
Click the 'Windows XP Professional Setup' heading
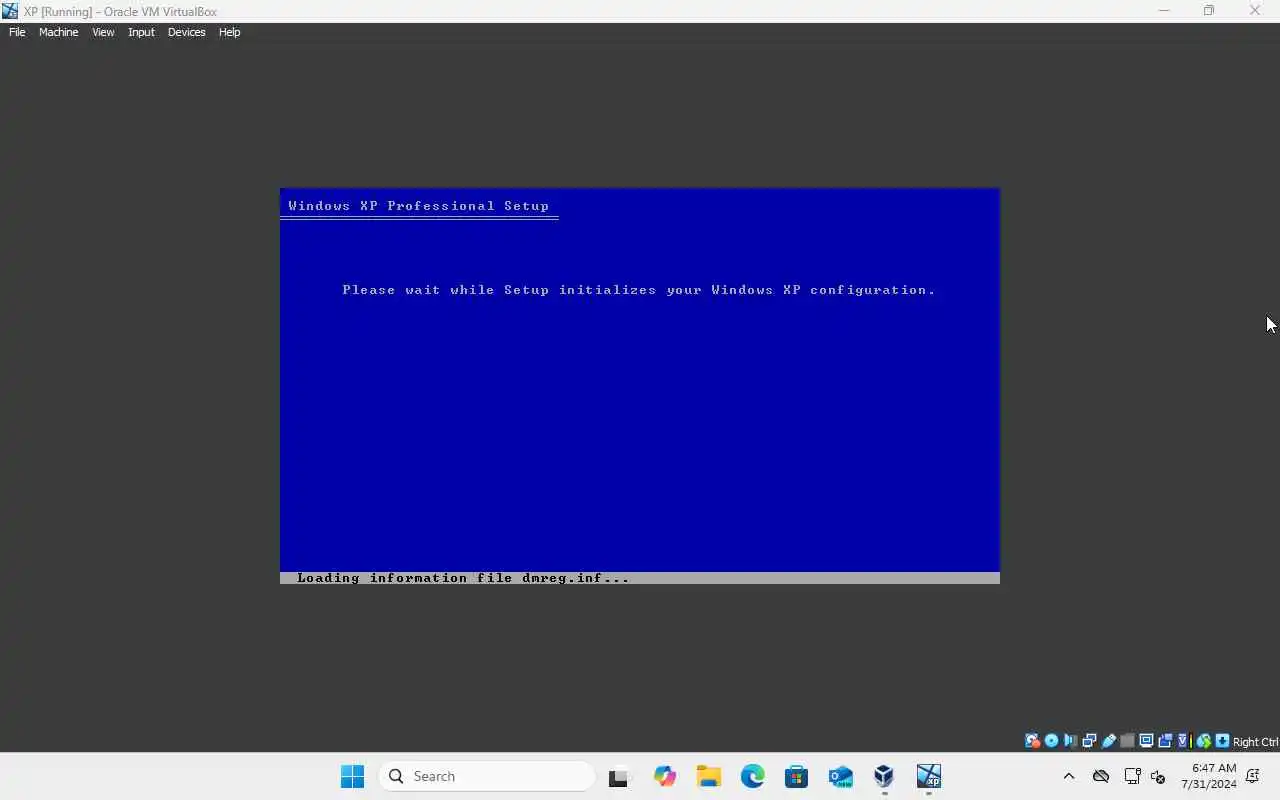click(418, 206)
